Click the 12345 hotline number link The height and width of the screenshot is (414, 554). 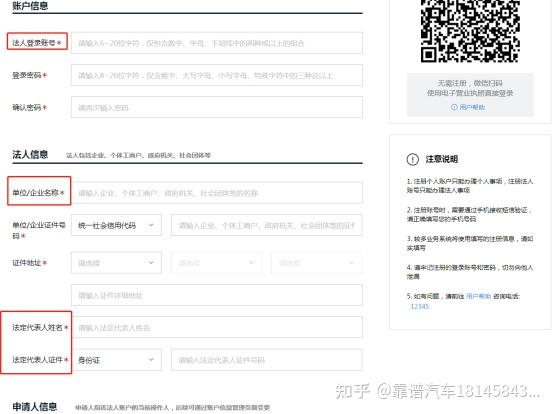[420, 306]
